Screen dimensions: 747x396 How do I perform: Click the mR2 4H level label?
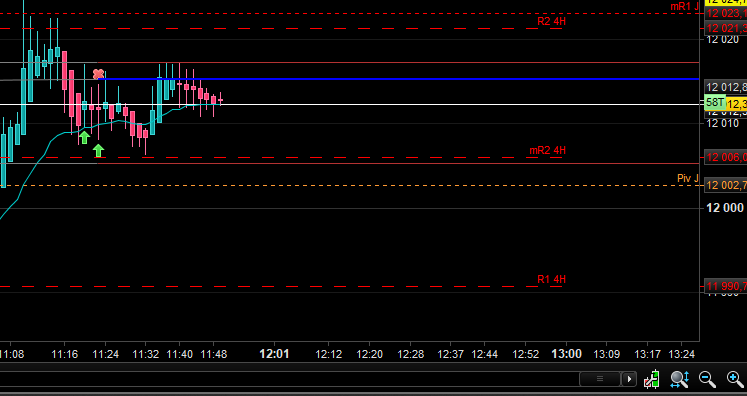(548, 151)
